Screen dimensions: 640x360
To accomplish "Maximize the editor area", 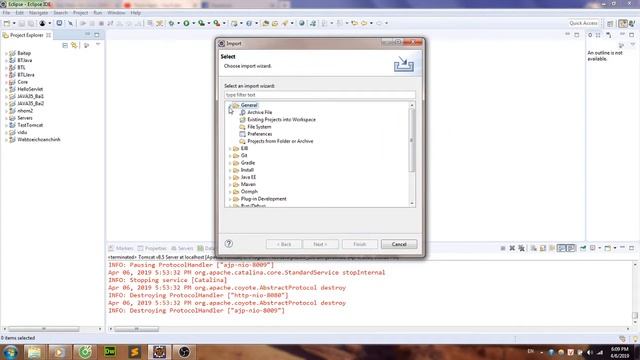I will [577, 35].
